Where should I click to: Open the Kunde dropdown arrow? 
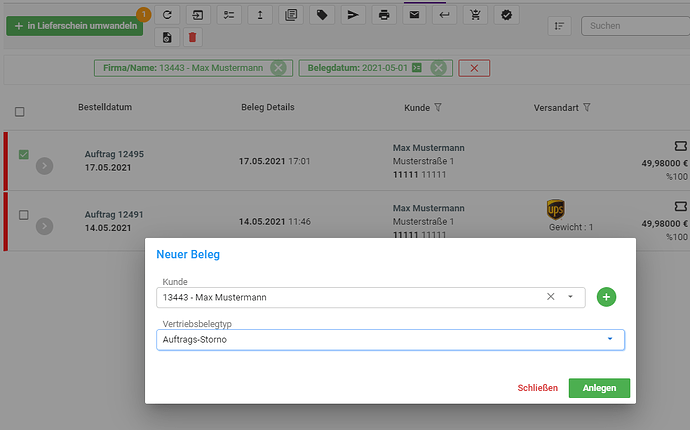pyautogui.click(x=570, y=297)
